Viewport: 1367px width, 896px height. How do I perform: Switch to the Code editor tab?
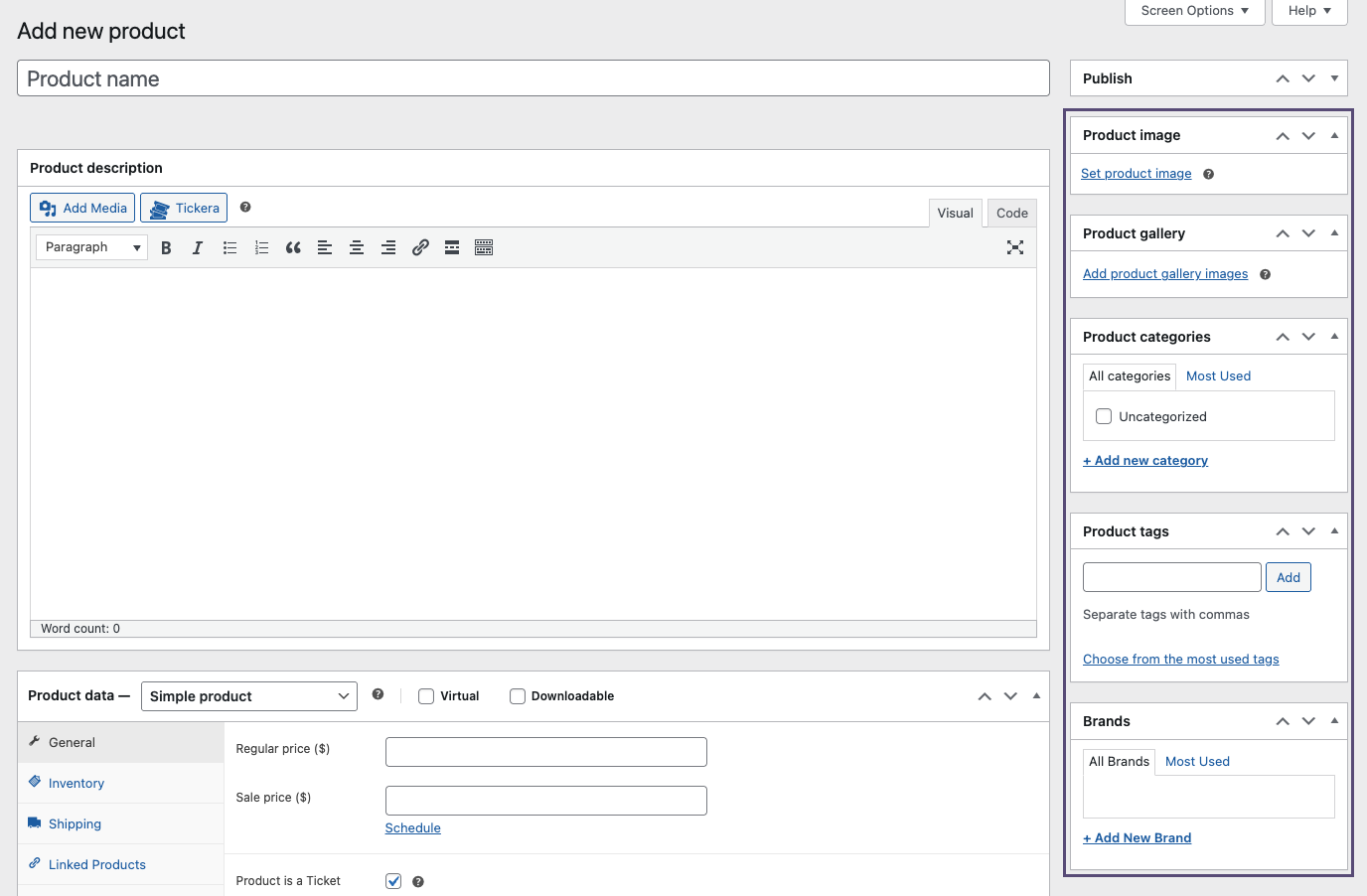(x=1011, y=213)
